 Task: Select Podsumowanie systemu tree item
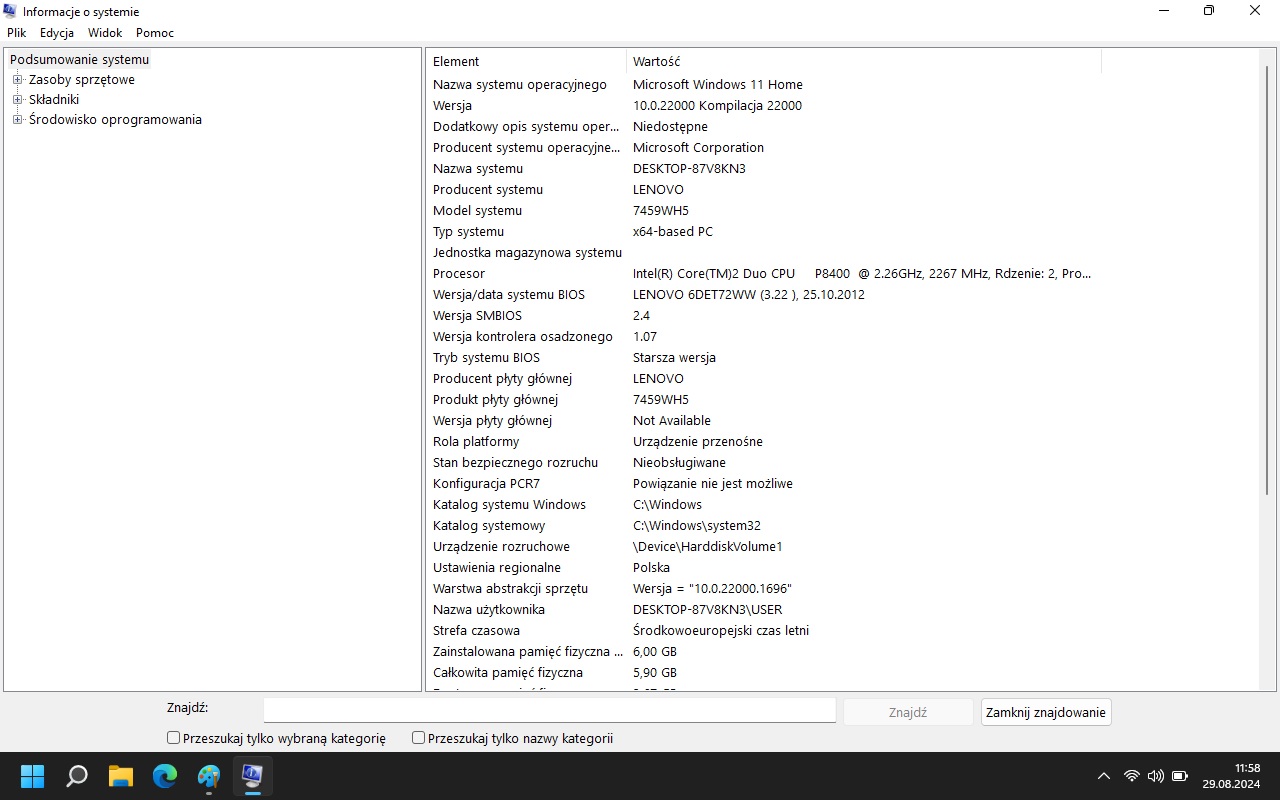click(x=79, y=60)
